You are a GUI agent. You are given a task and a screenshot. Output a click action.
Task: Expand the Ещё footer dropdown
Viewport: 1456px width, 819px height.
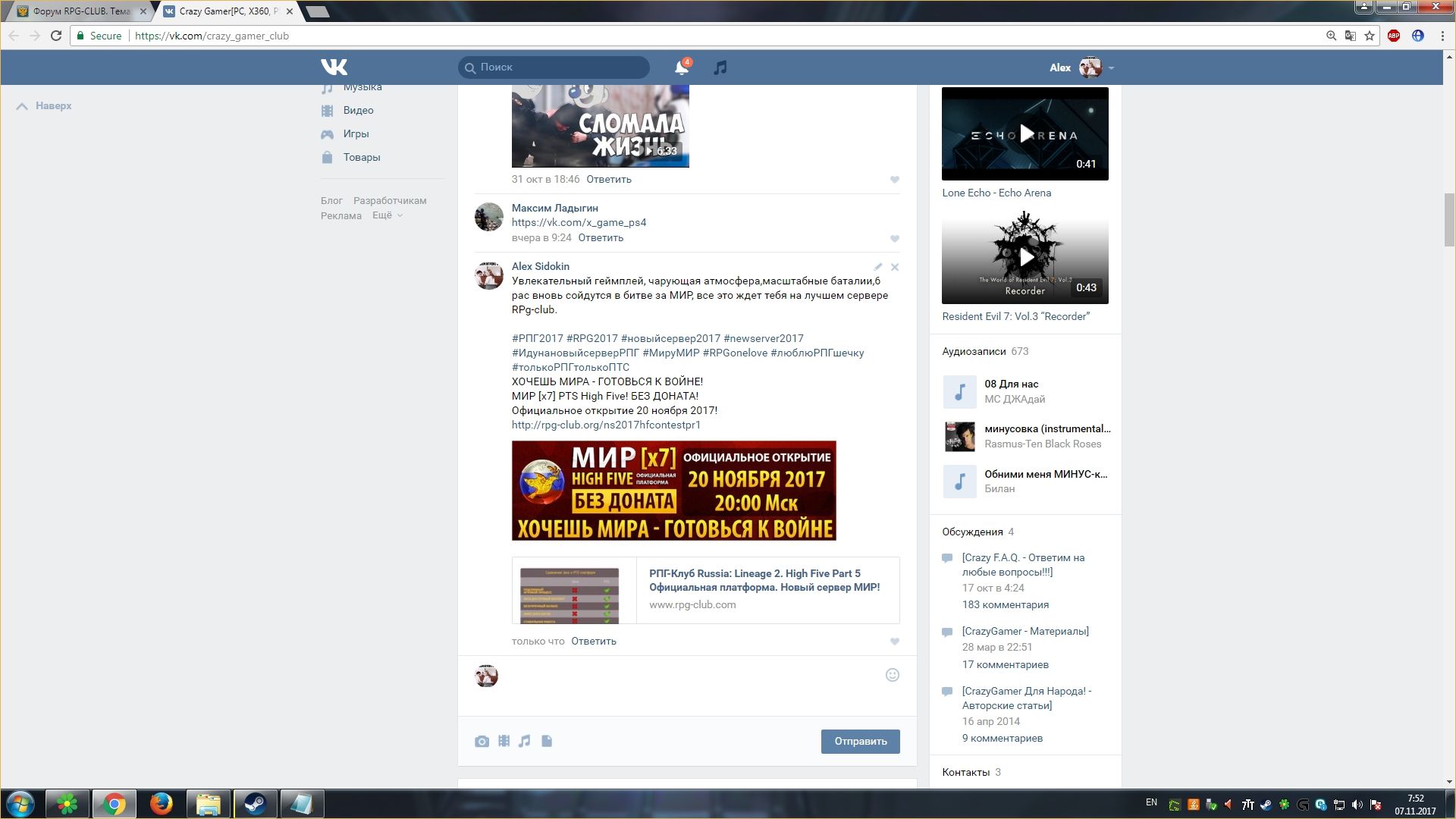point(387,216)
